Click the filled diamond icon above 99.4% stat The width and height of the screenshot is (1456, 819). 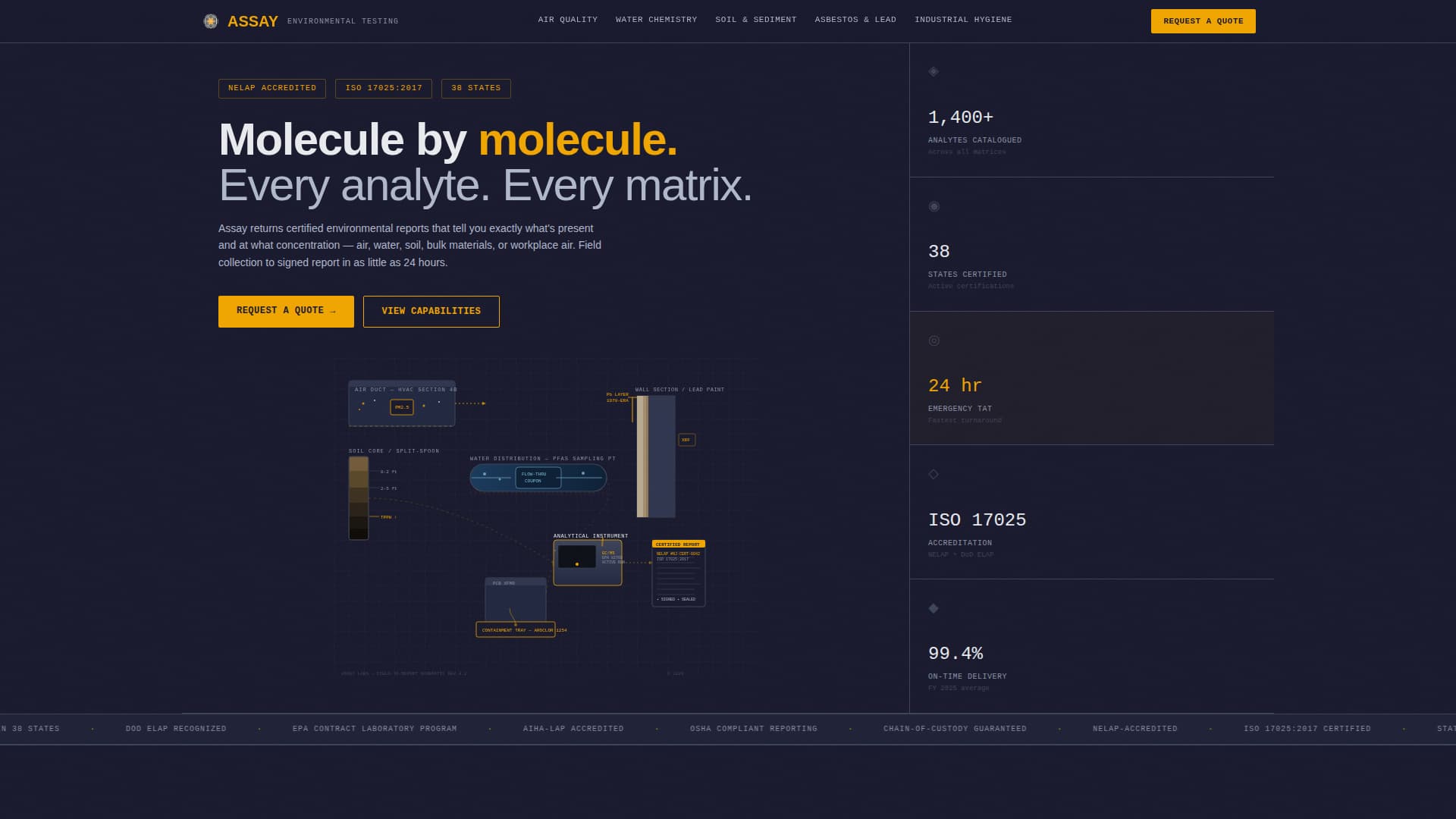[x=934, y=607]
